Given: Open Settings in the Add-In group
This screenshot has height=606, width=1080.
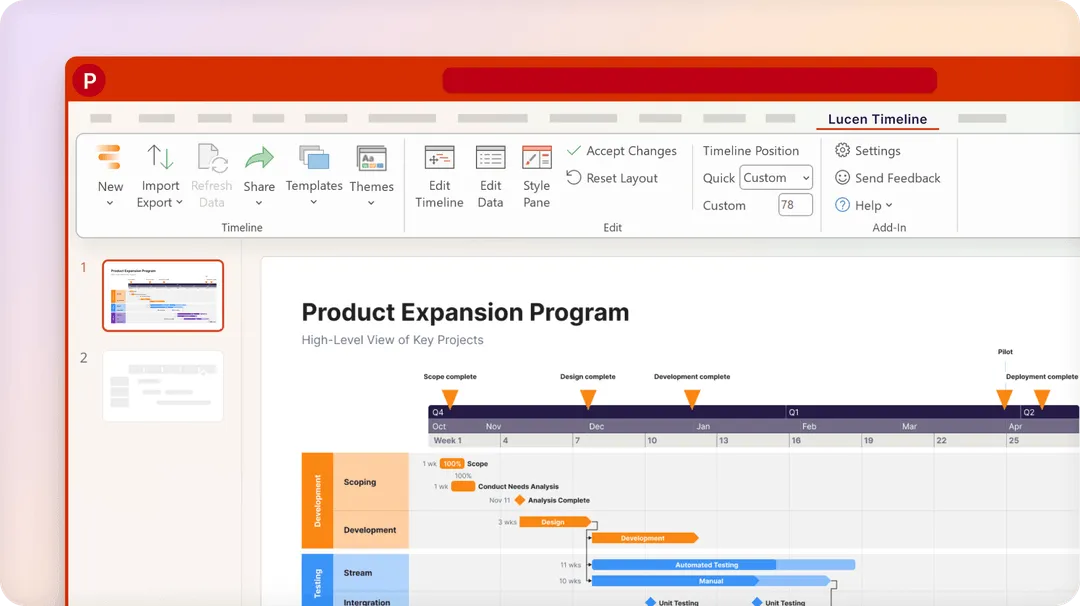Looking at the screenshot, I should pos(878,151).
